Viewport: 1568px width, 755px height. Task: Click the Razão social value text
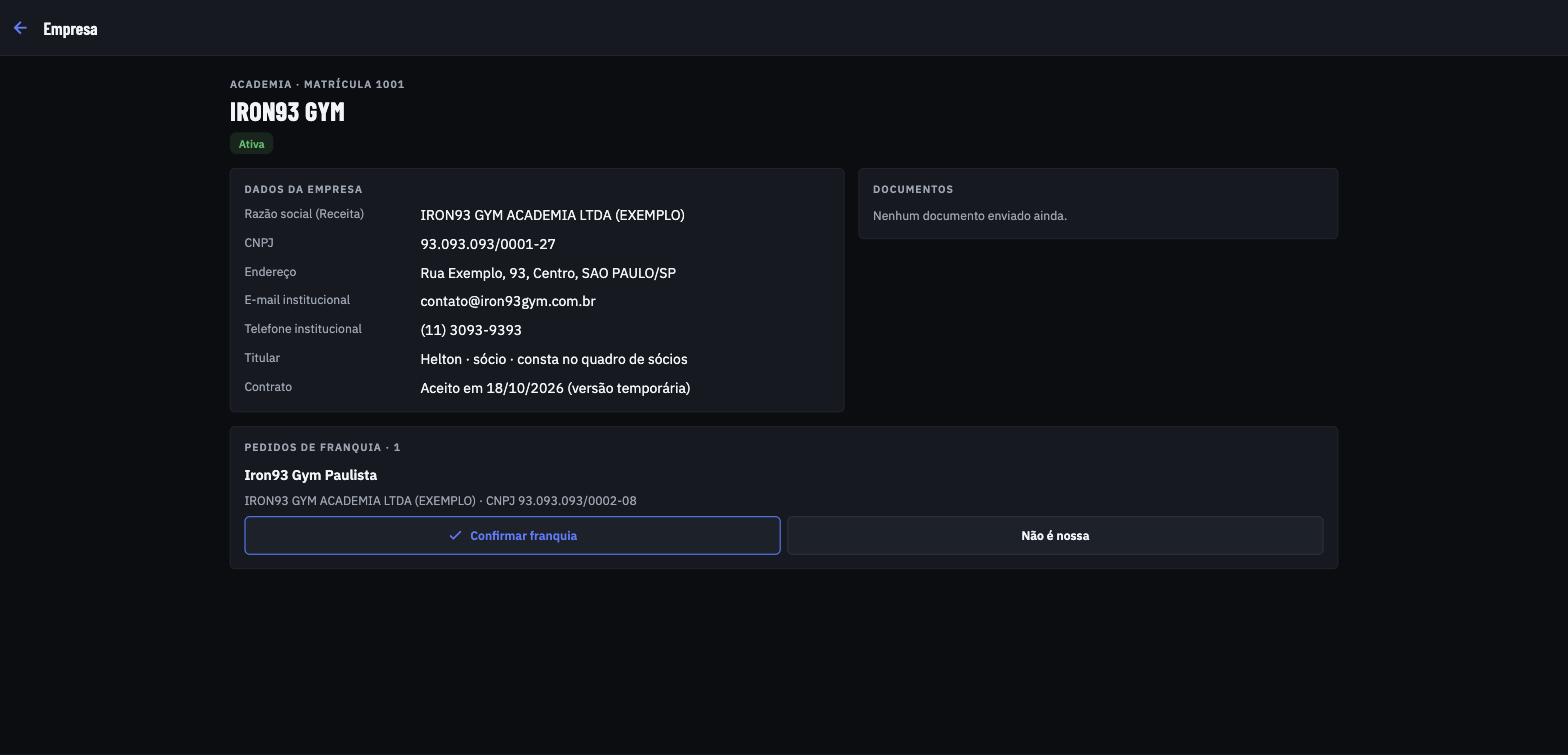pos(552,215)
